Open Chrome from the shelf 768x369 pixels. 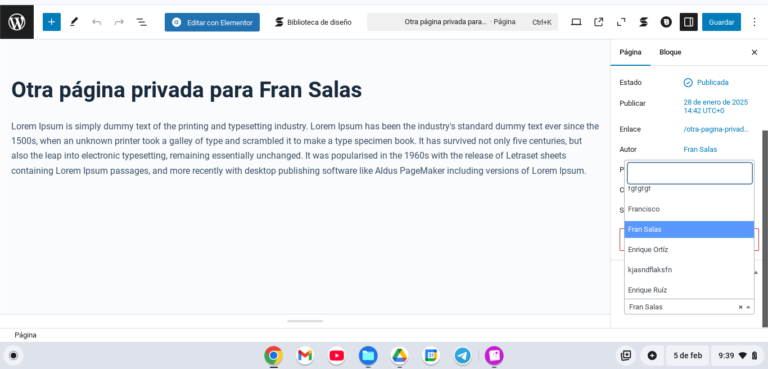click(273, 356)
